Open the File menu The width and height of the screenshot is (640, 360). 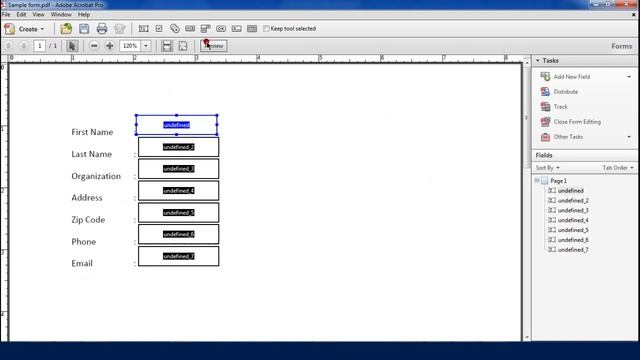pos(6,14)
